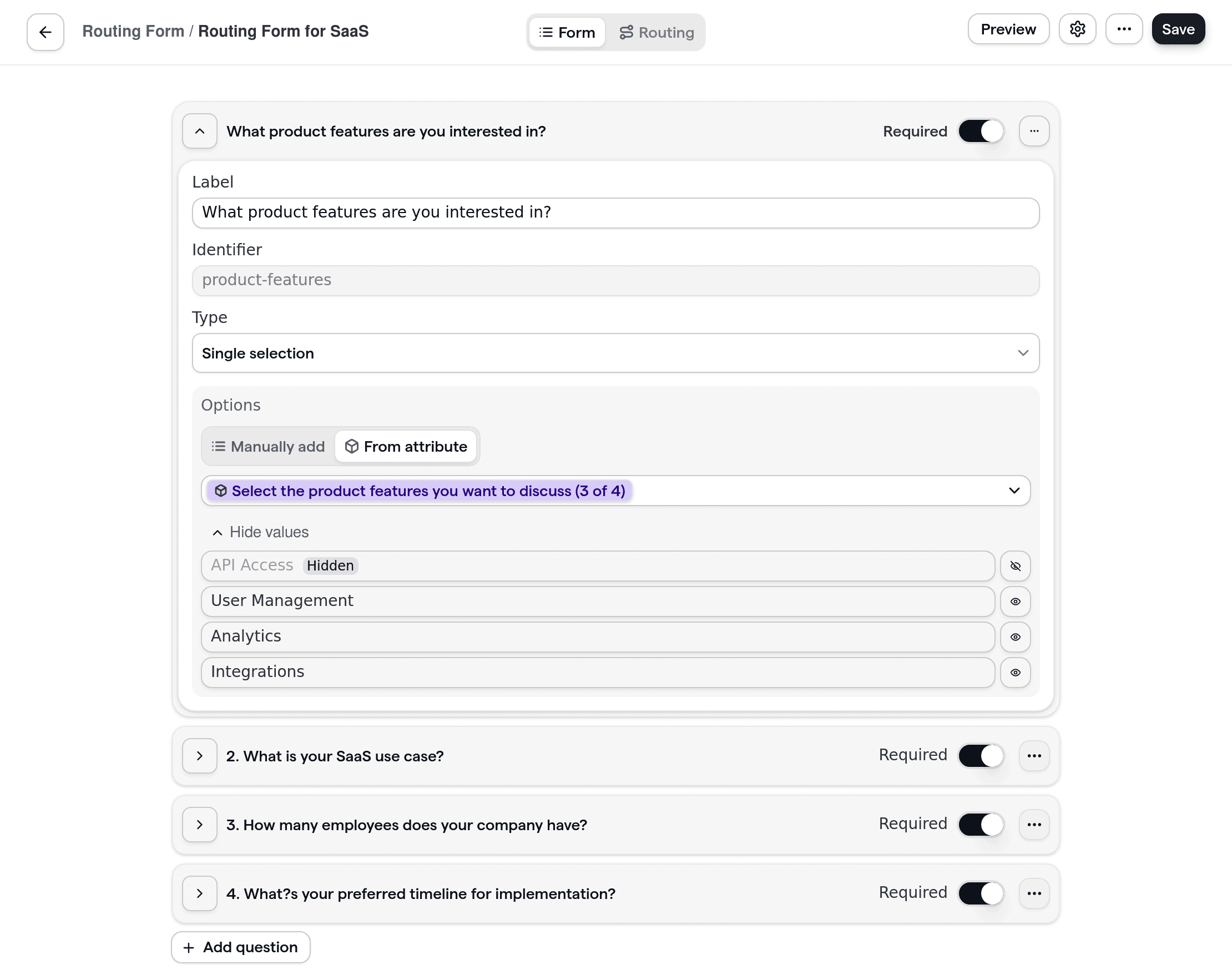The image size is (1232, 980).
Task: Open the product features attribute dropdown
Action: [615, 491]
